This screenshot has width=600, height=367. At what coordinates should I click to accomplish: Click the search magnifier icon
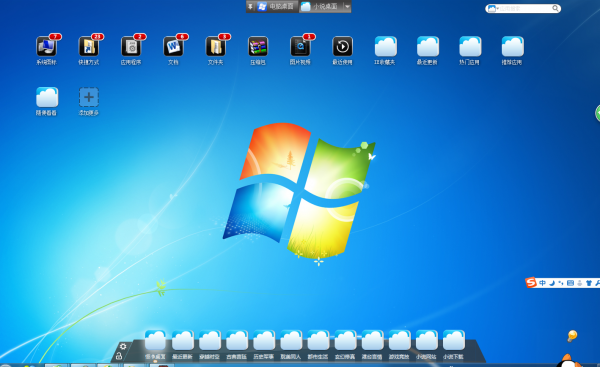tap(555, 8)
